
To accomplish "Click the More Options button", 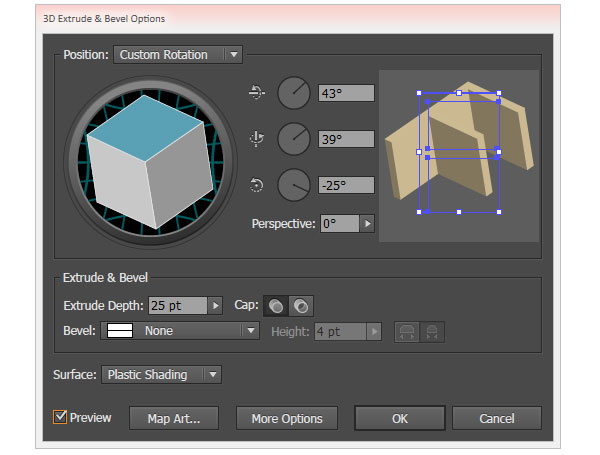I will click(x=287, y=418).
